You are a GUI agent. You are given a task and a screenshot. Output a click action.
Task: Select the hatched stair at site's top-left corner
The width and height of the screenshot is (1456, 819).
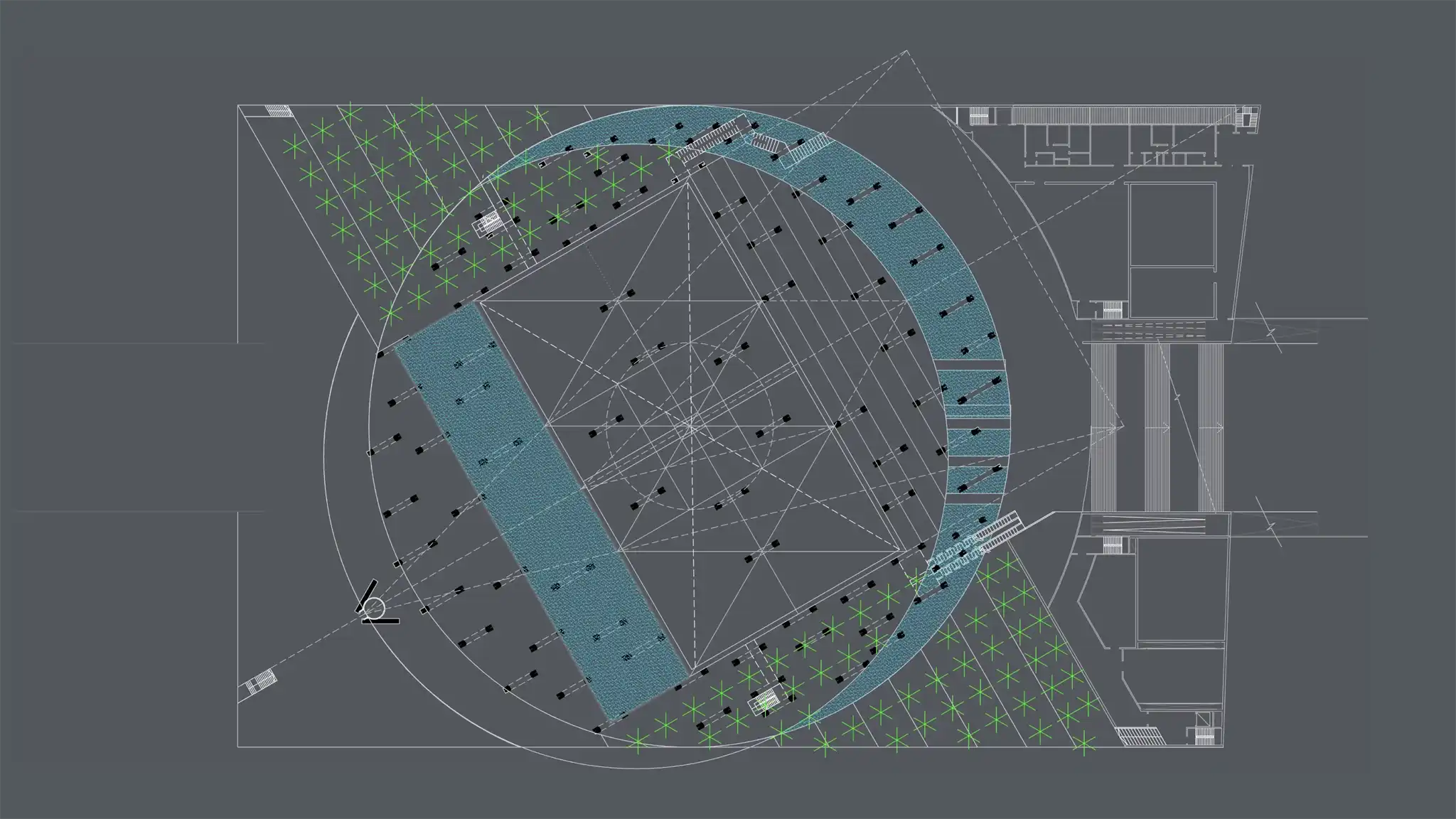click(x=278, y=111)
